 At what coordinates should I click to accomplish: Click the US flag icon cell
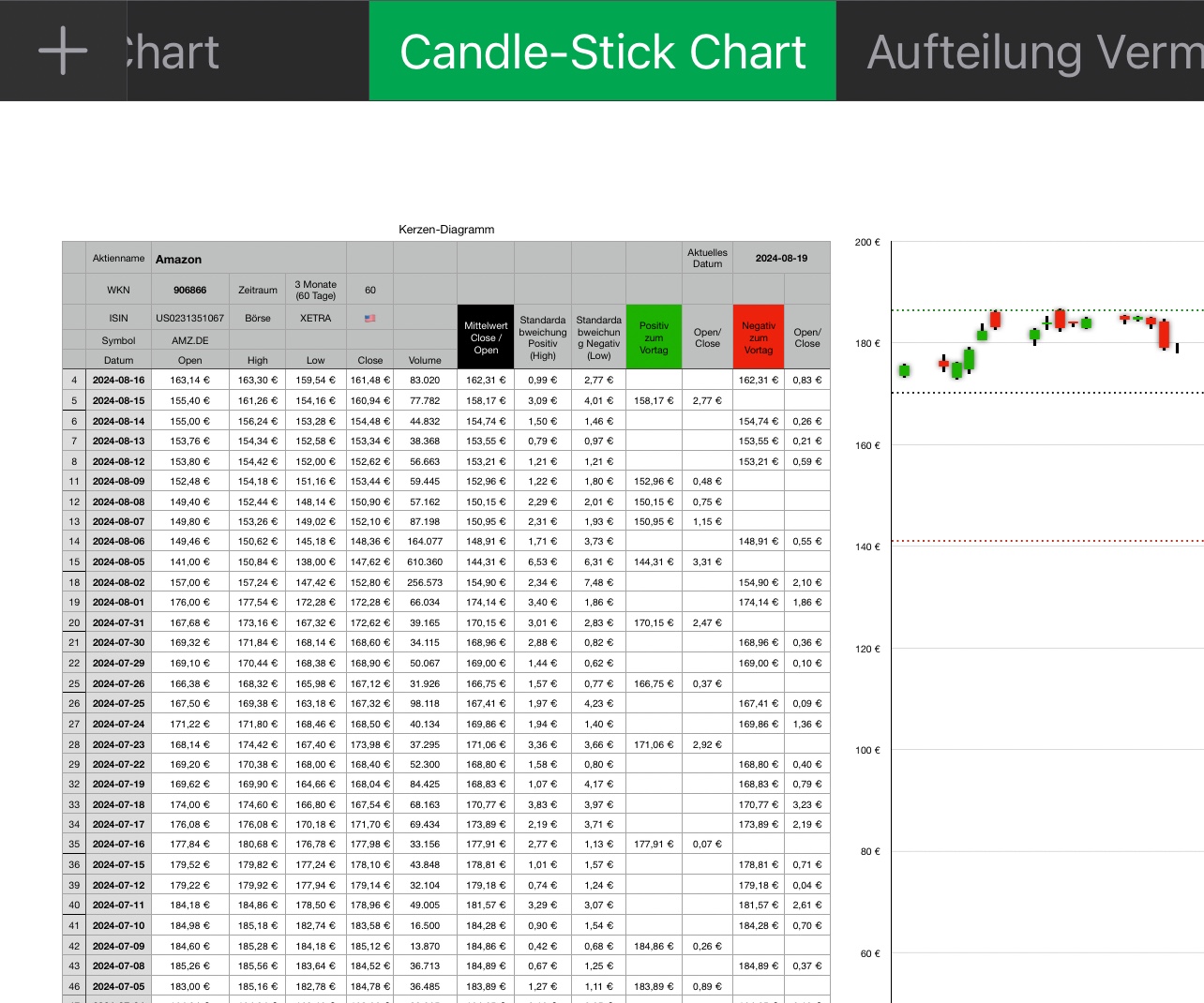[370, 318]
